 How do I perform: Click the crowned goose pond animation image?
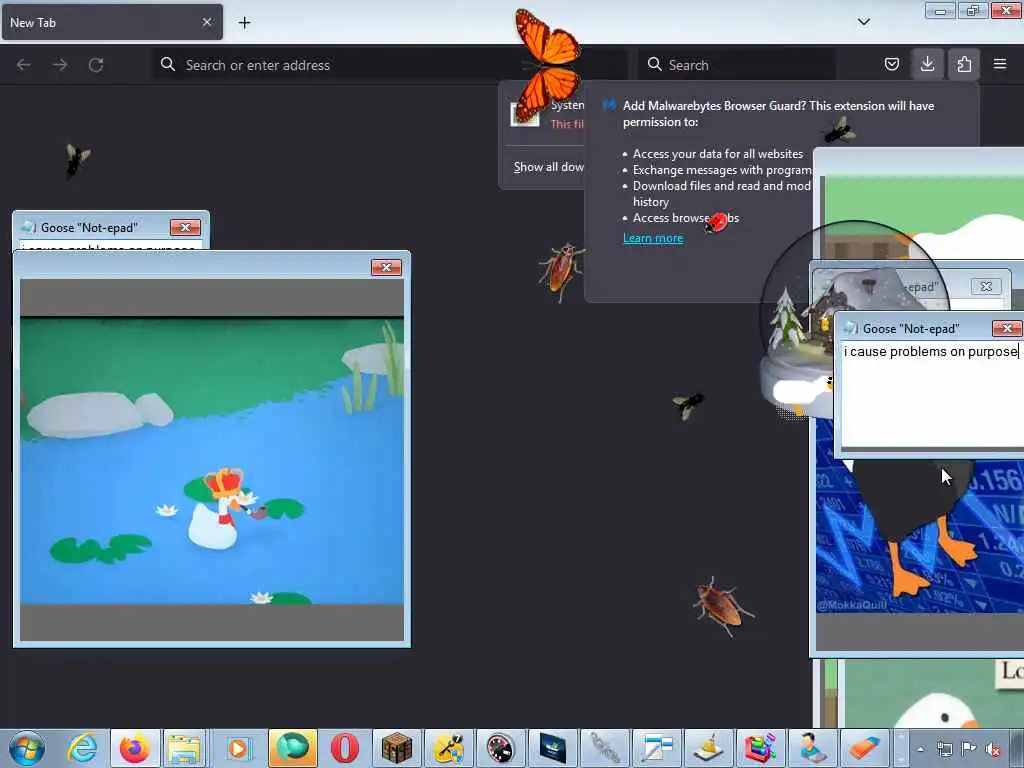click(x=212, y=460)
